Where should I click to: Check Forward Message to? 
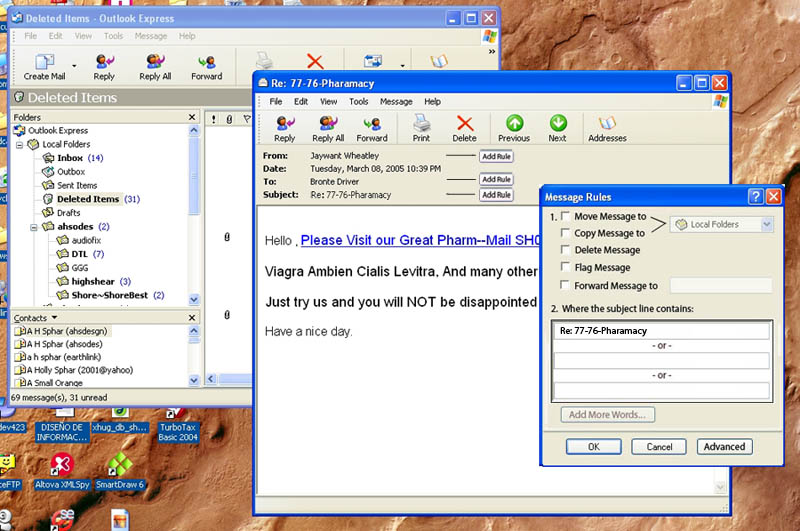point(565,285)
